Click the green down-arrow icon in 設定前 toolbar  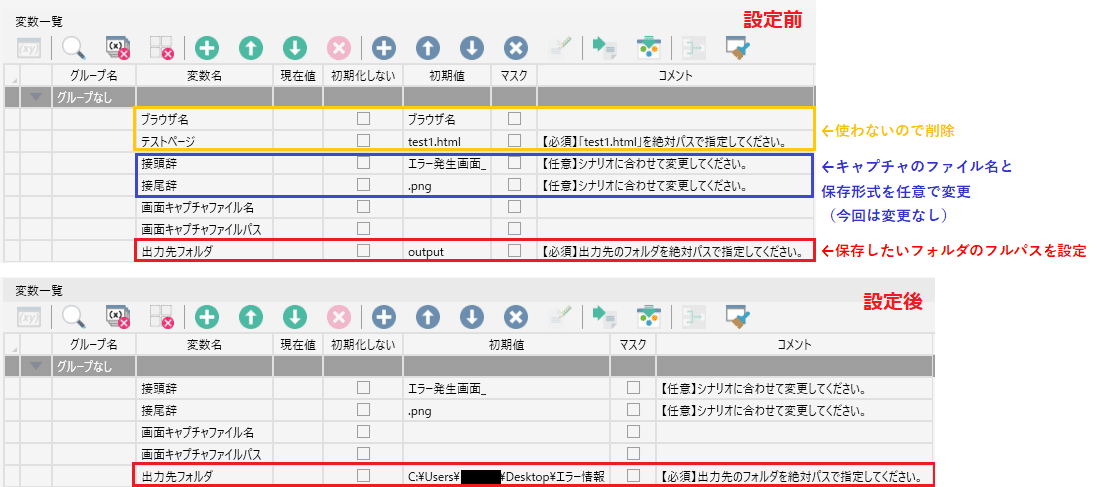click(x=295, y=48)
